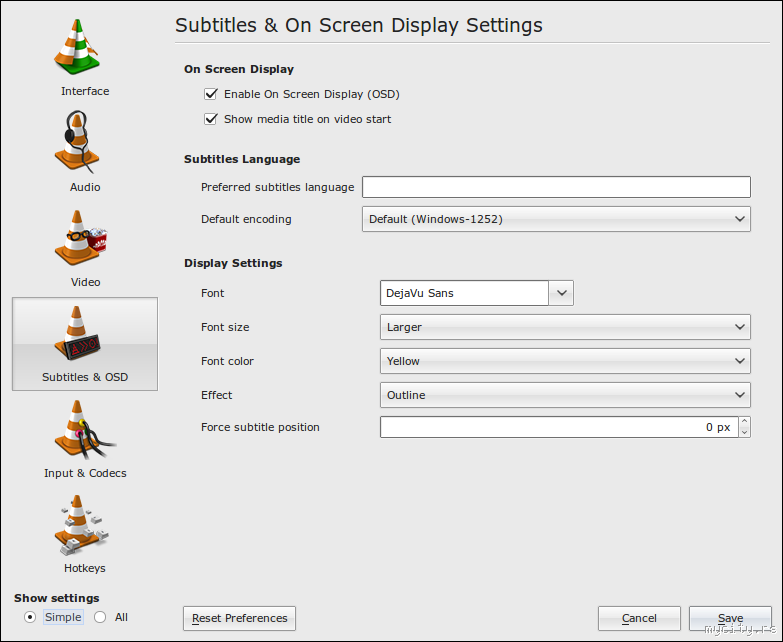Click the Preferred subtitles language field
The width and height of the screenshot is (783, 642).
click(x=555, y=187)
